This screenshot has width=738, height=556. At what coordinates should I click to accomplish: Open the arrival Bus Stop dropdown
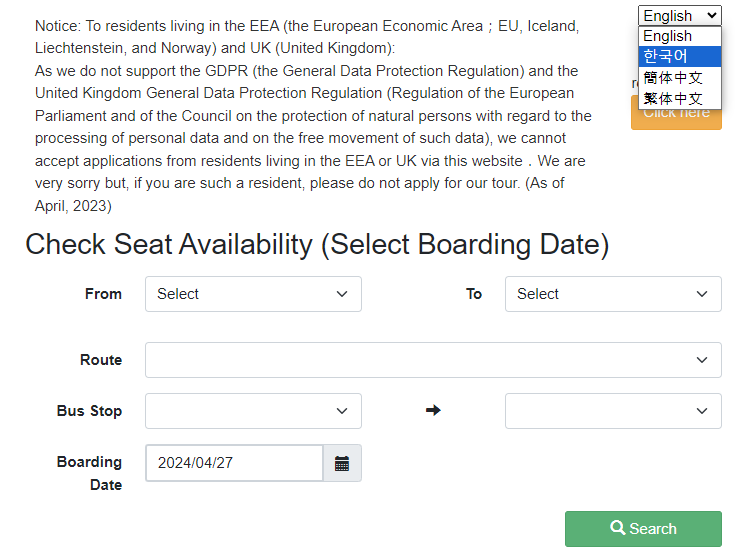(613, 411)
